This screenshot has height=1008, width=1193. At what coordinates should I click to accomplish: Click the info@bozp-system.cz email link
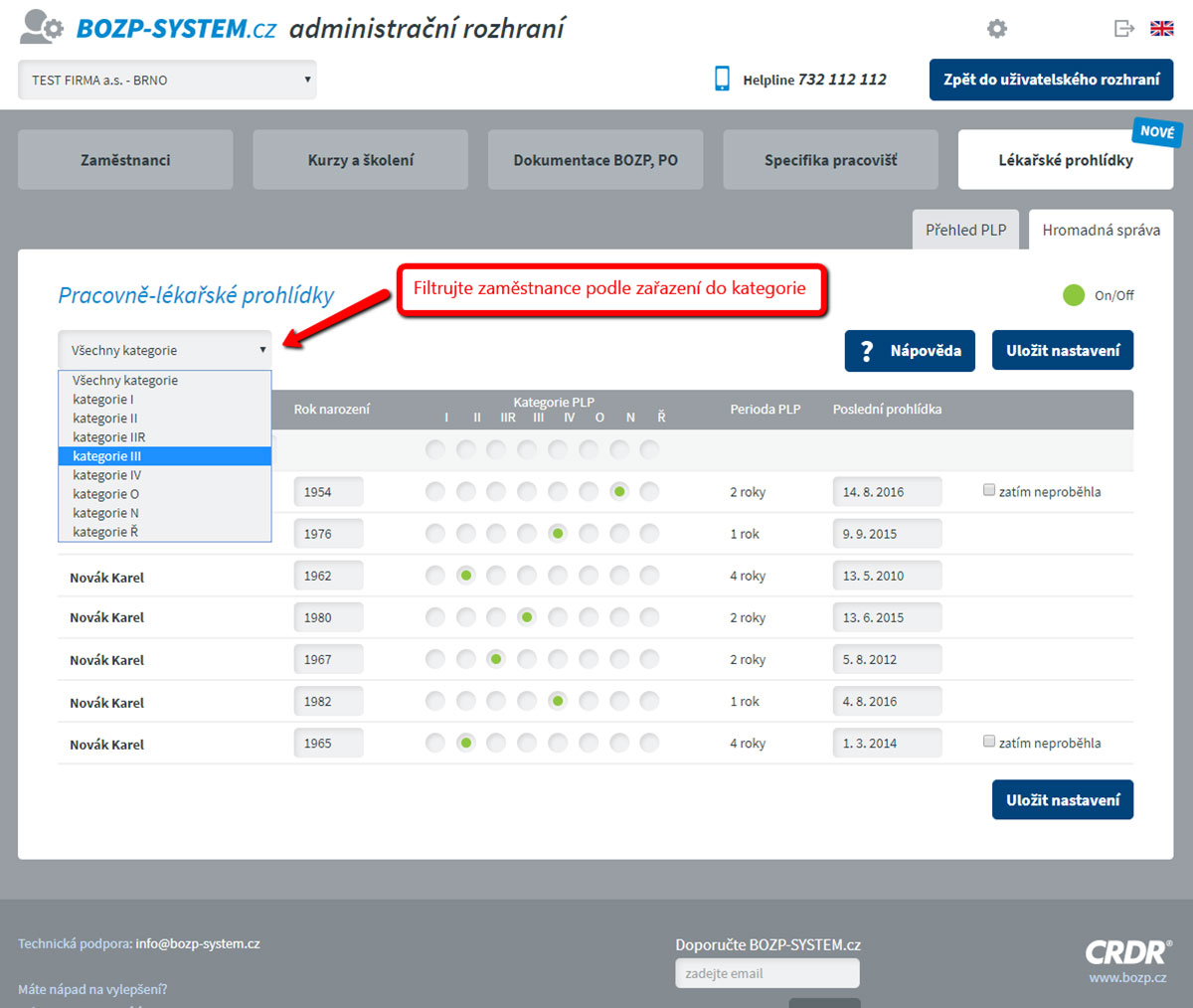pyautogui.click(x=198, y=943)
